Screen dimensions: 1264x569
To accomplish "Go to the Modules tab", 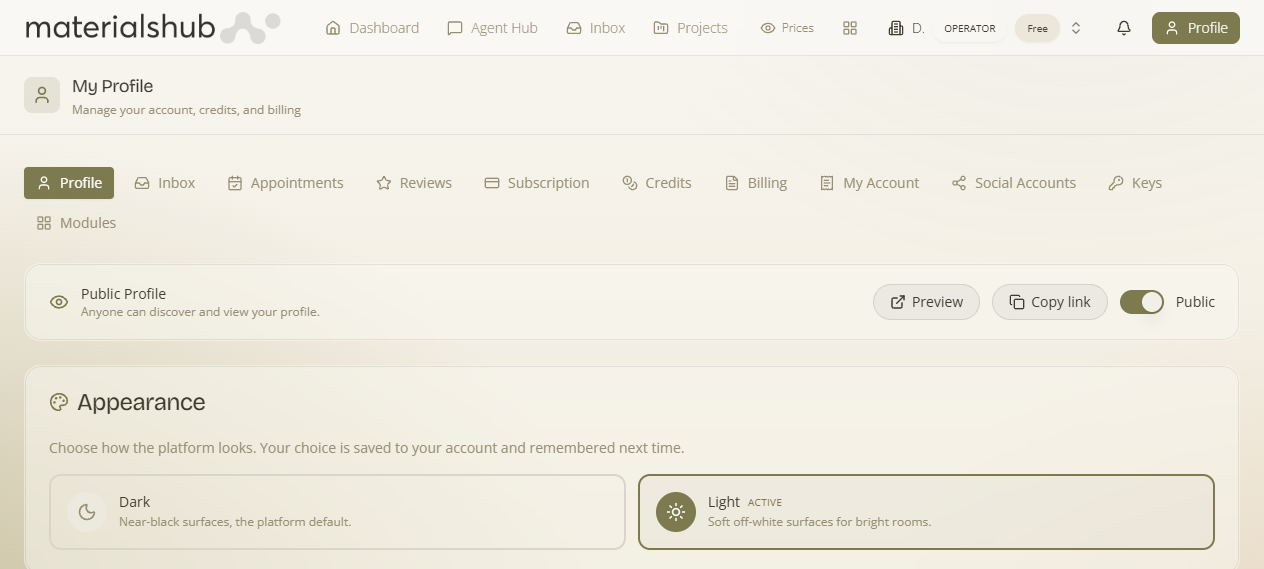I will pos(76,223).
